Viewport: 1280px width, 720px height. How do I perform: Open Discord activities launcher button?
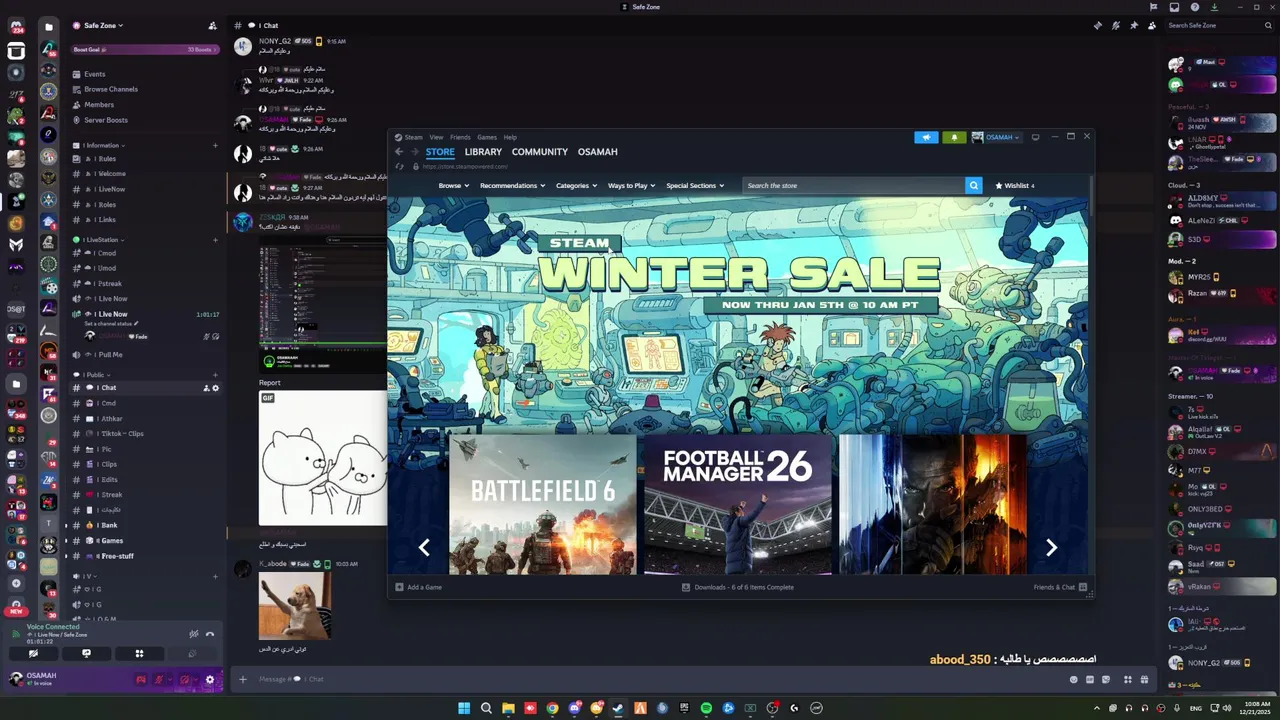139,653
